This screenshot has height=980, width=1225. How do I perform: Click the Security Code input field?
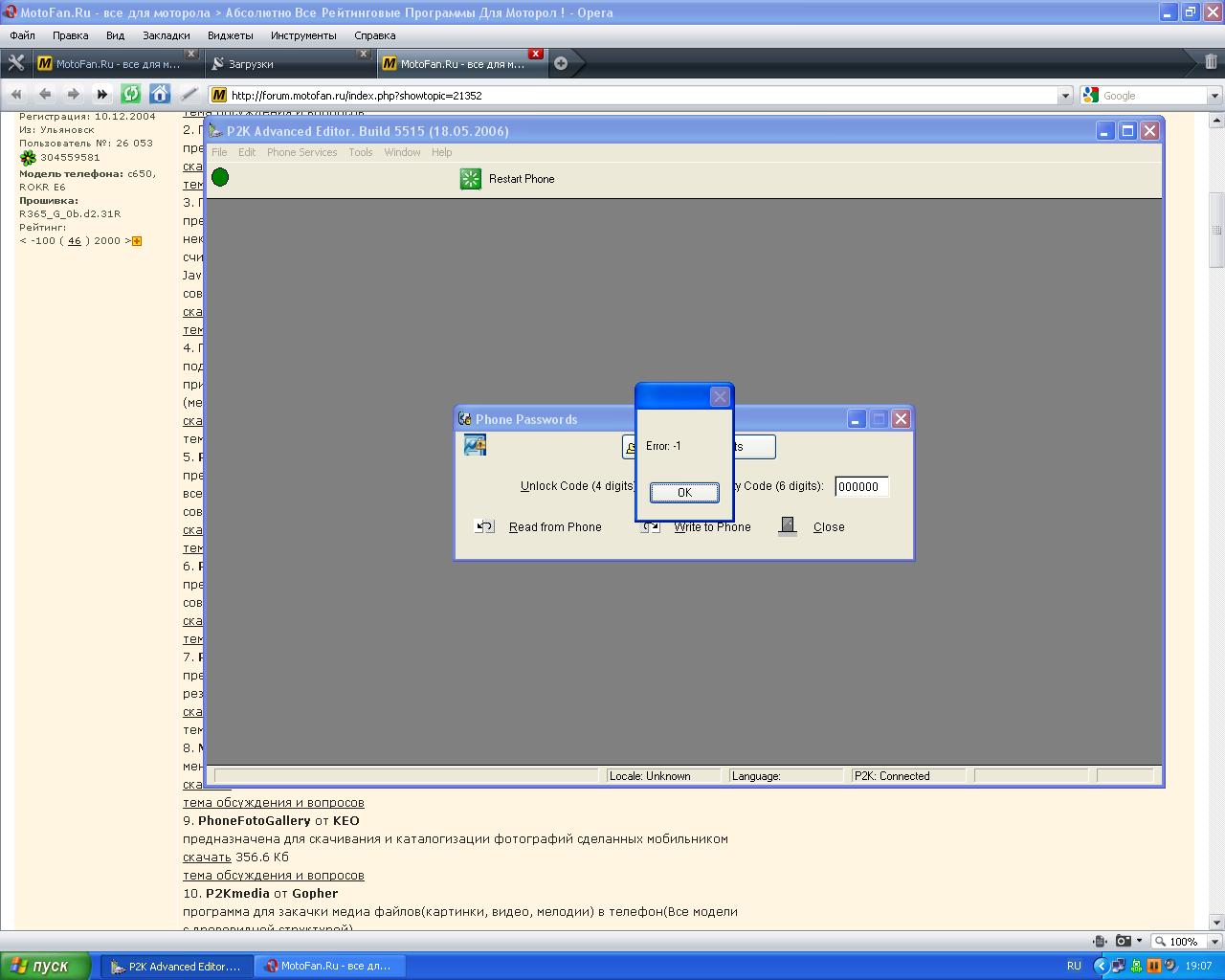[x=861, y=486]
